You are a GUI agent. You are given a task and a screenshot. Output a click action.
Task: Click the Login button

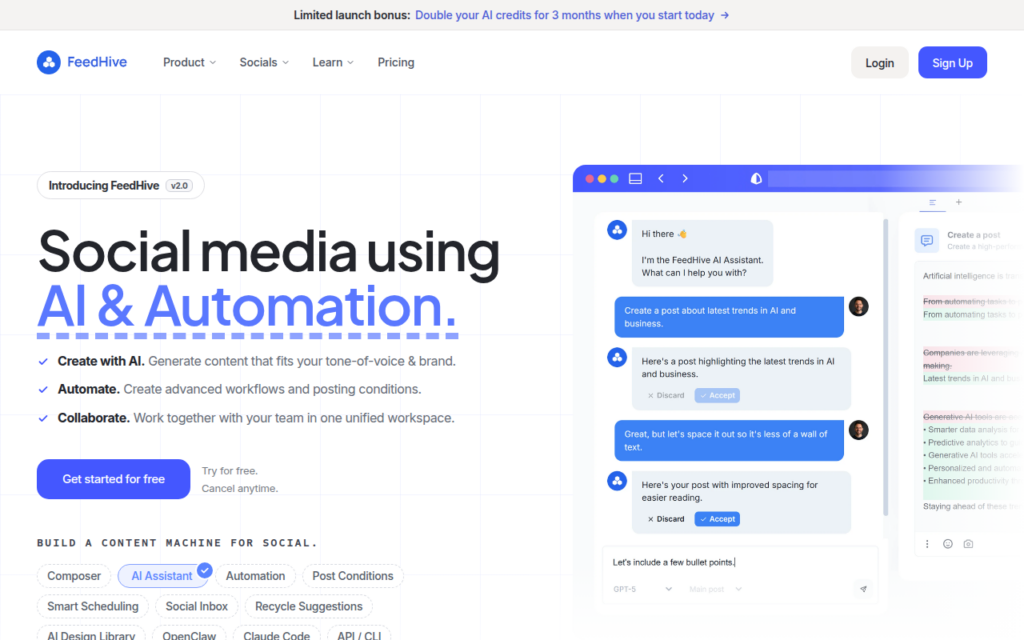[879, 63]
